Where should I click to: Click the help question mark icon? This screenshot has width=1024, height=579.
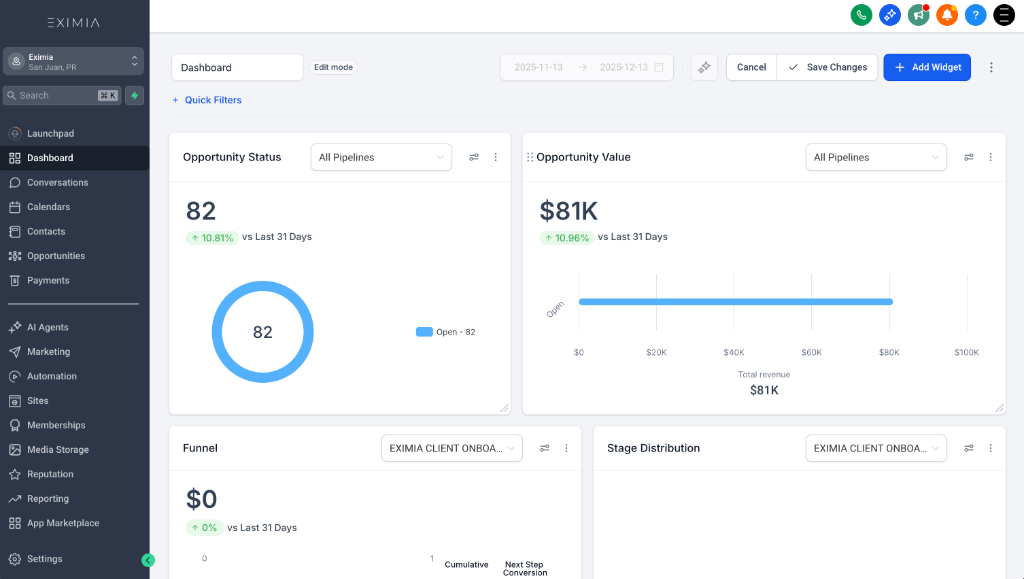point(975,15)
